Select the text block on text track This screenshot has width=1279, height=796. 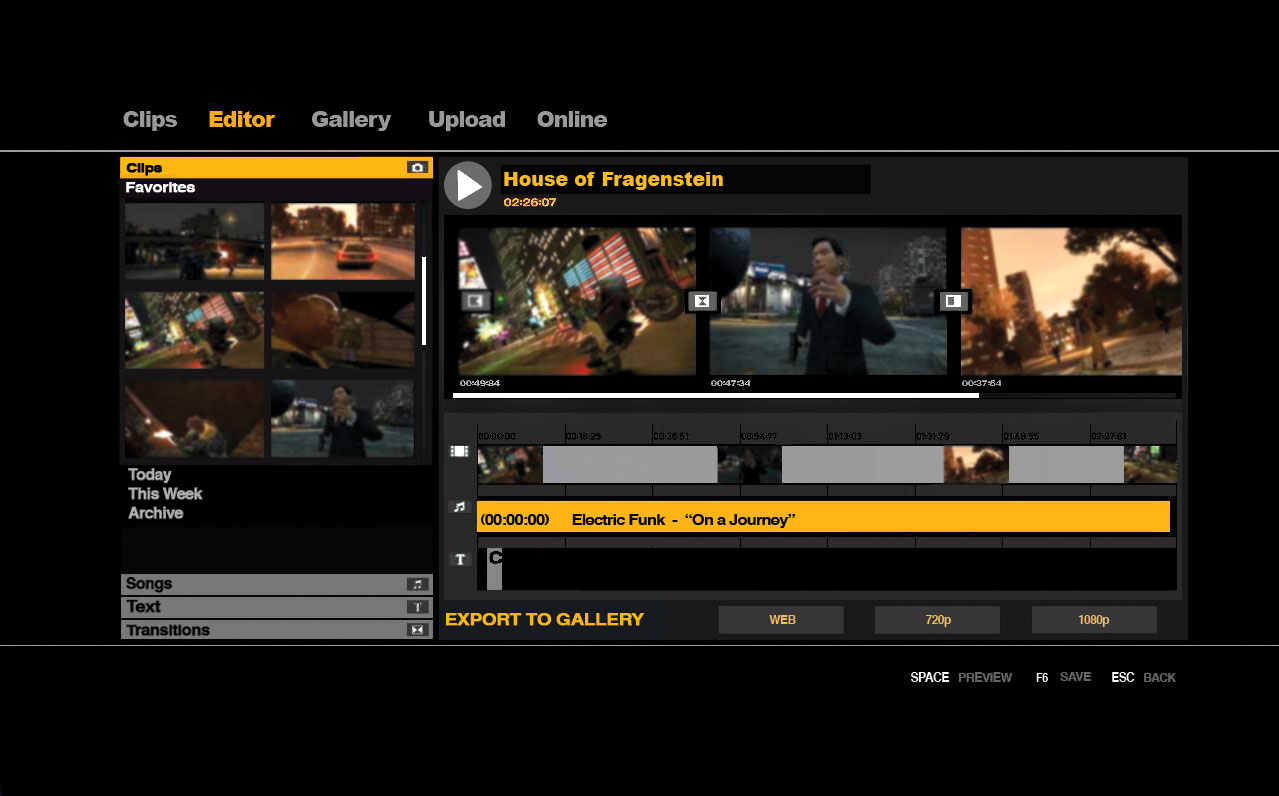coord(494,569)
